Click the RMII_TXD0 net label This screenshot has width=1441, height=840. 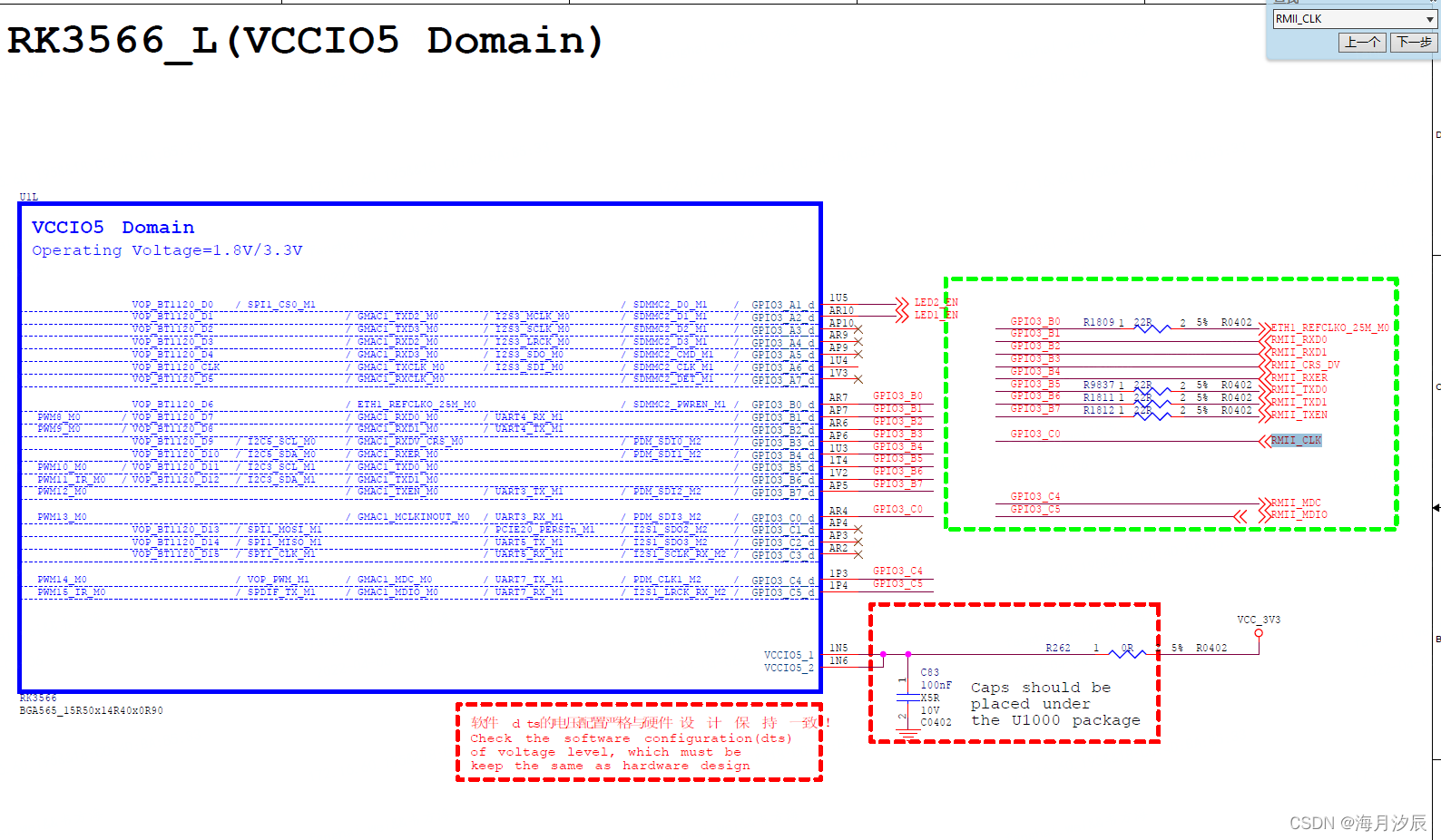(1299, 389)
